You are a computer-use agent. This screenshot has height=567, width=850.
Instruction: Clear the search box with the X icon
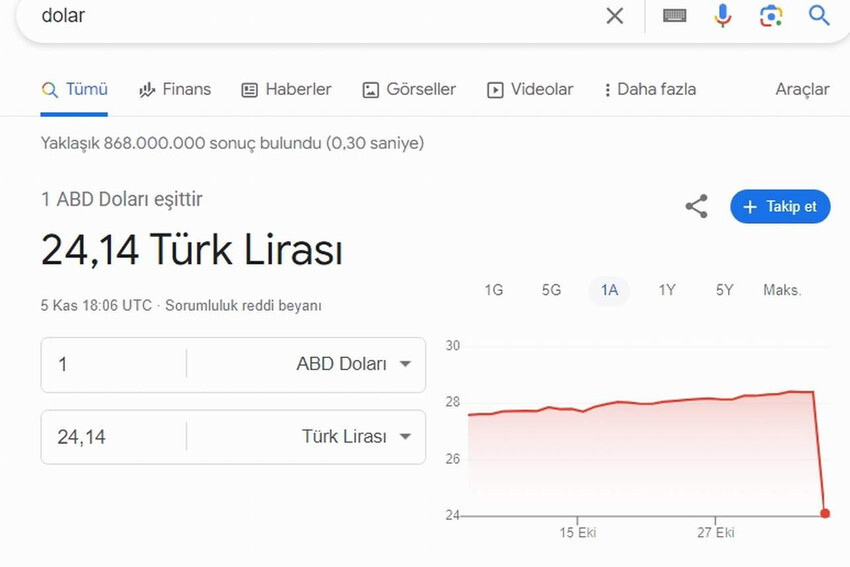click(615, 16)
